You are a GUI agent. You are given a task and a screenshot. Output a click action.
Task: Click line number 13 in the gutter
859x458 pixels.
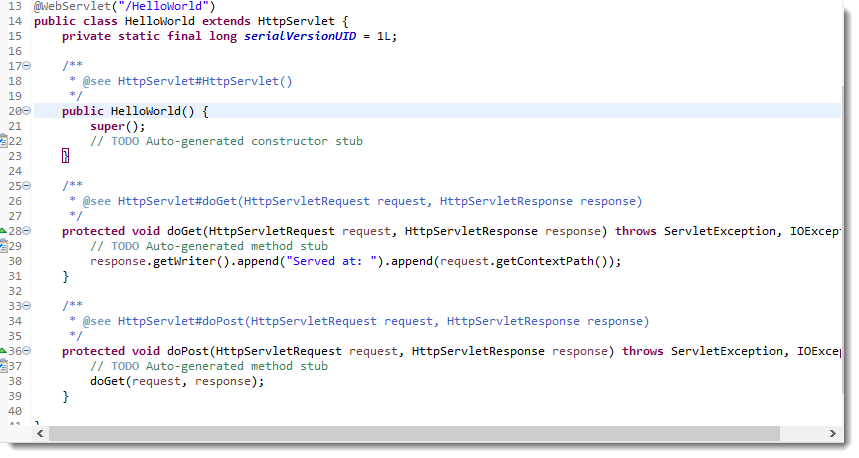pos(15,7)
